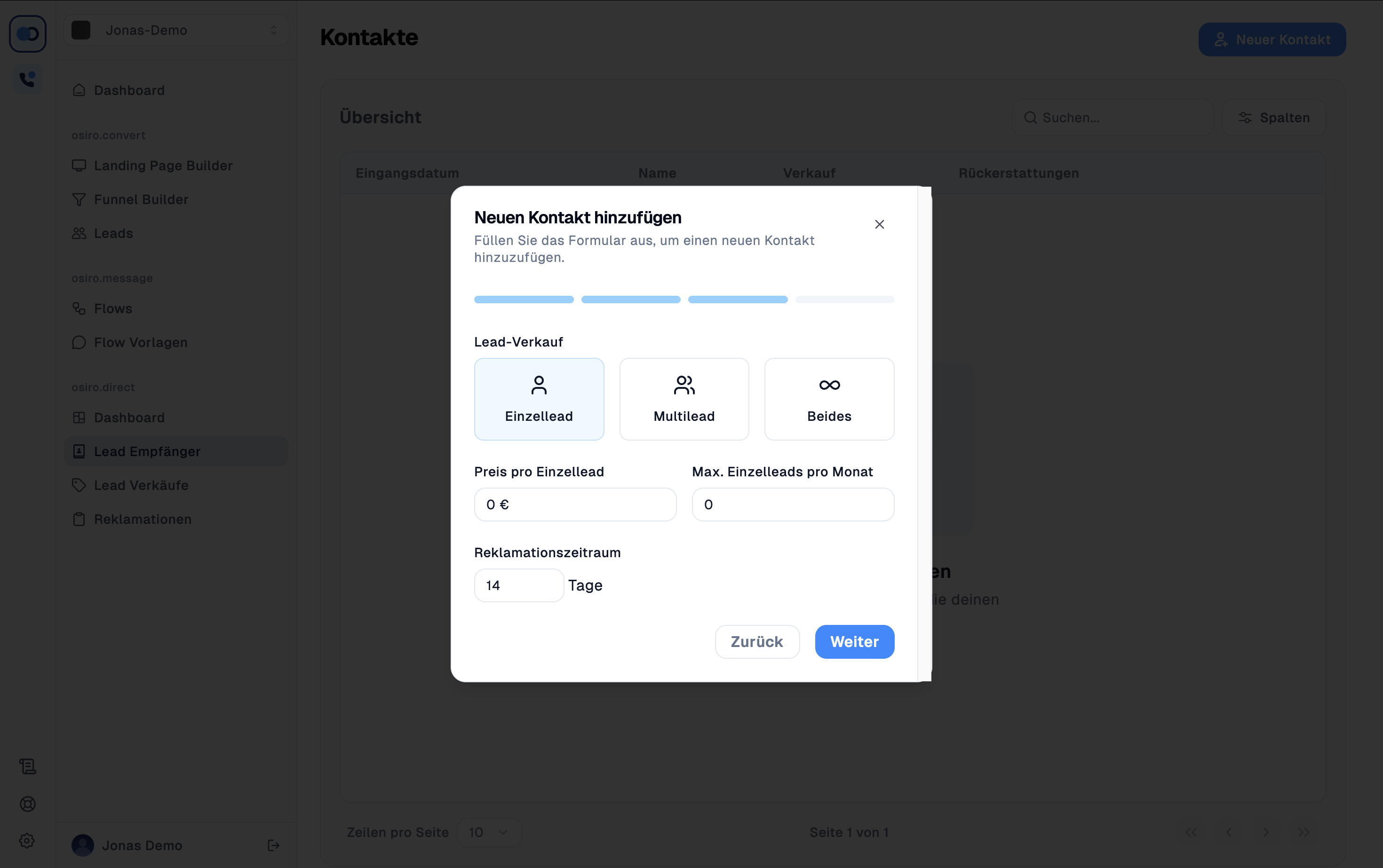Expand the Jonas-Demo workspace switcher

176,30
